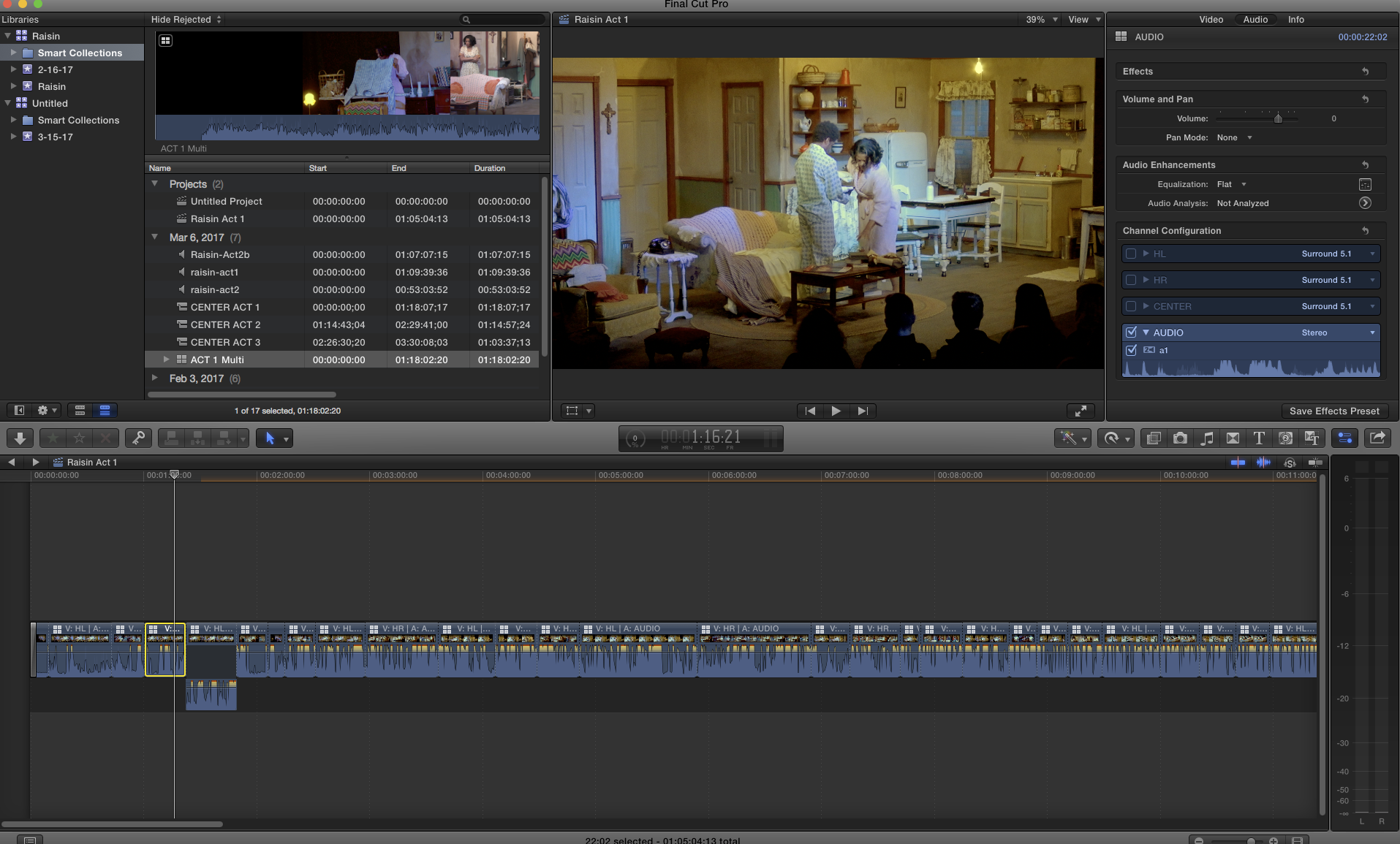Toggle audio skimming waveform button
The height and width of the screenshot is (844, 1400).
(1263, 462)
